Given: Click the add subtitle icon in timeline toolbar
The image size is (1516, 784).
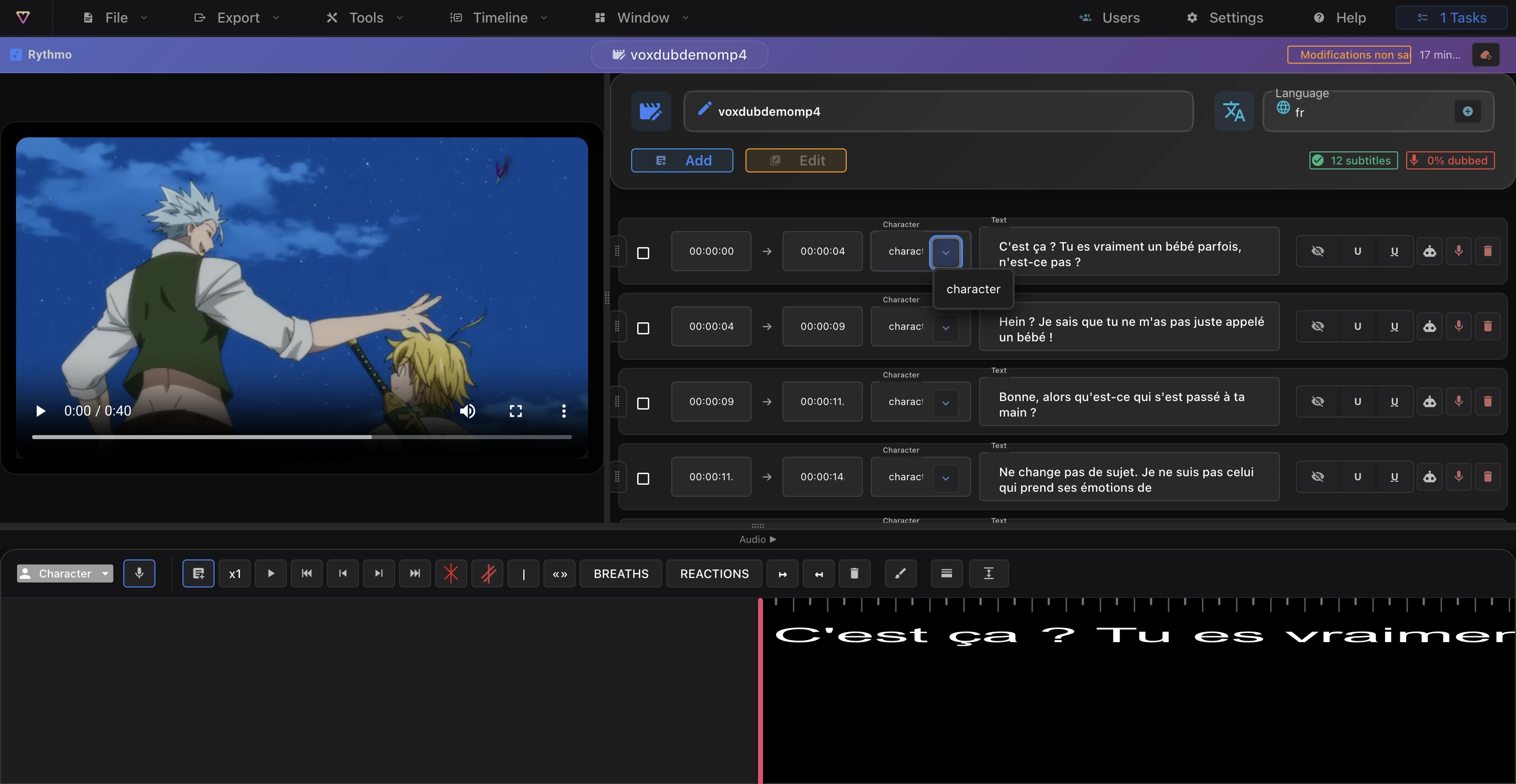Looking at the screenshot, I should coord(199,573).
